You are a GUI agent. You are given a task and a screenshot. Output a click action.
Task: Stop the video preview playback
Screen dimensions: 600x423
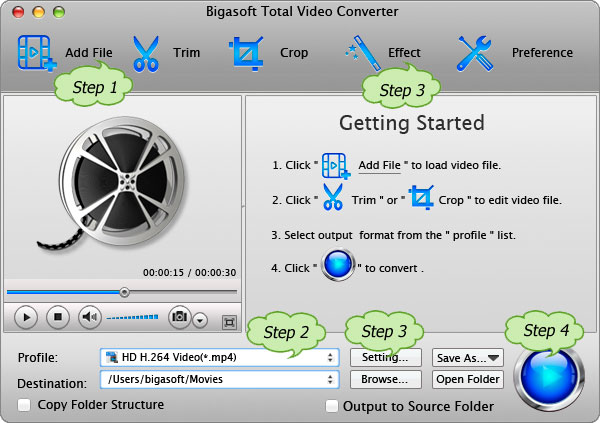(x=58, y=317)
